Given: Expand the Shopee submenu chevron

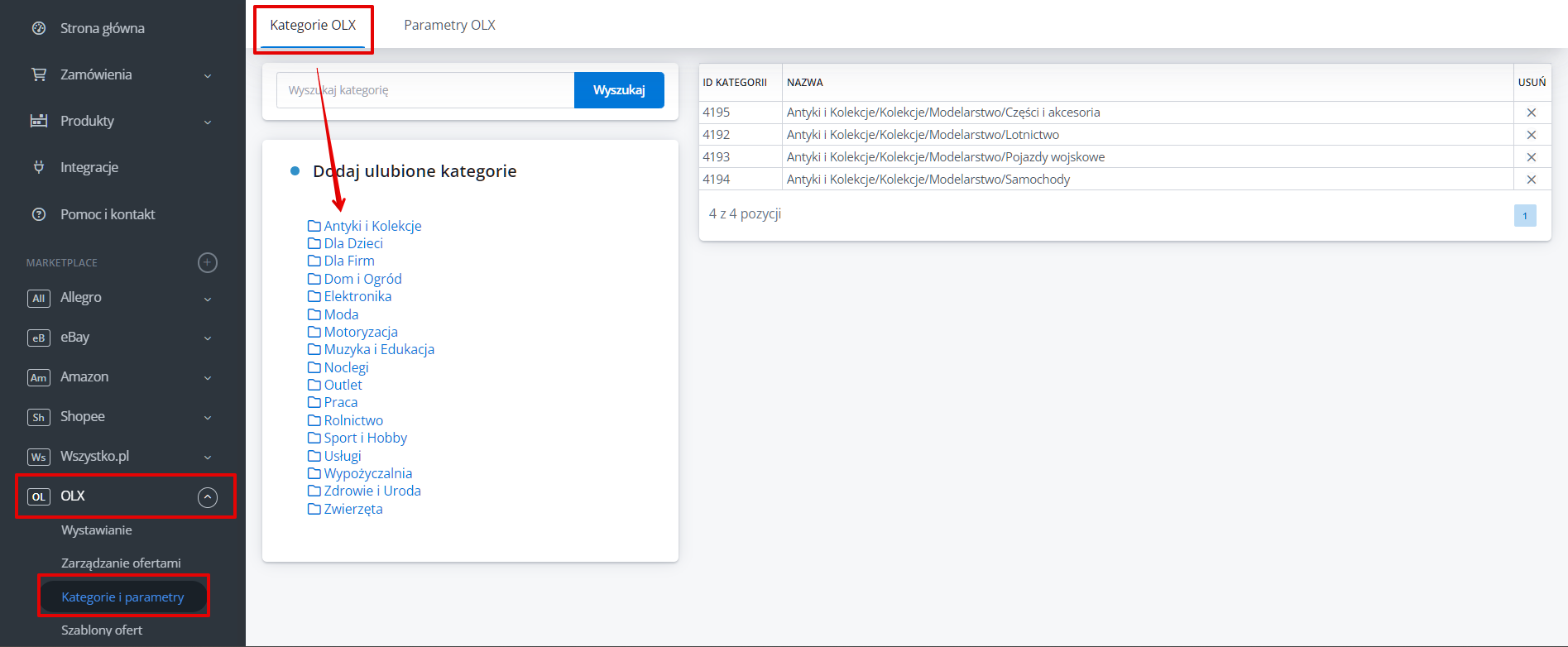Looking at the screenshot, I should click(x=208, y=418).
